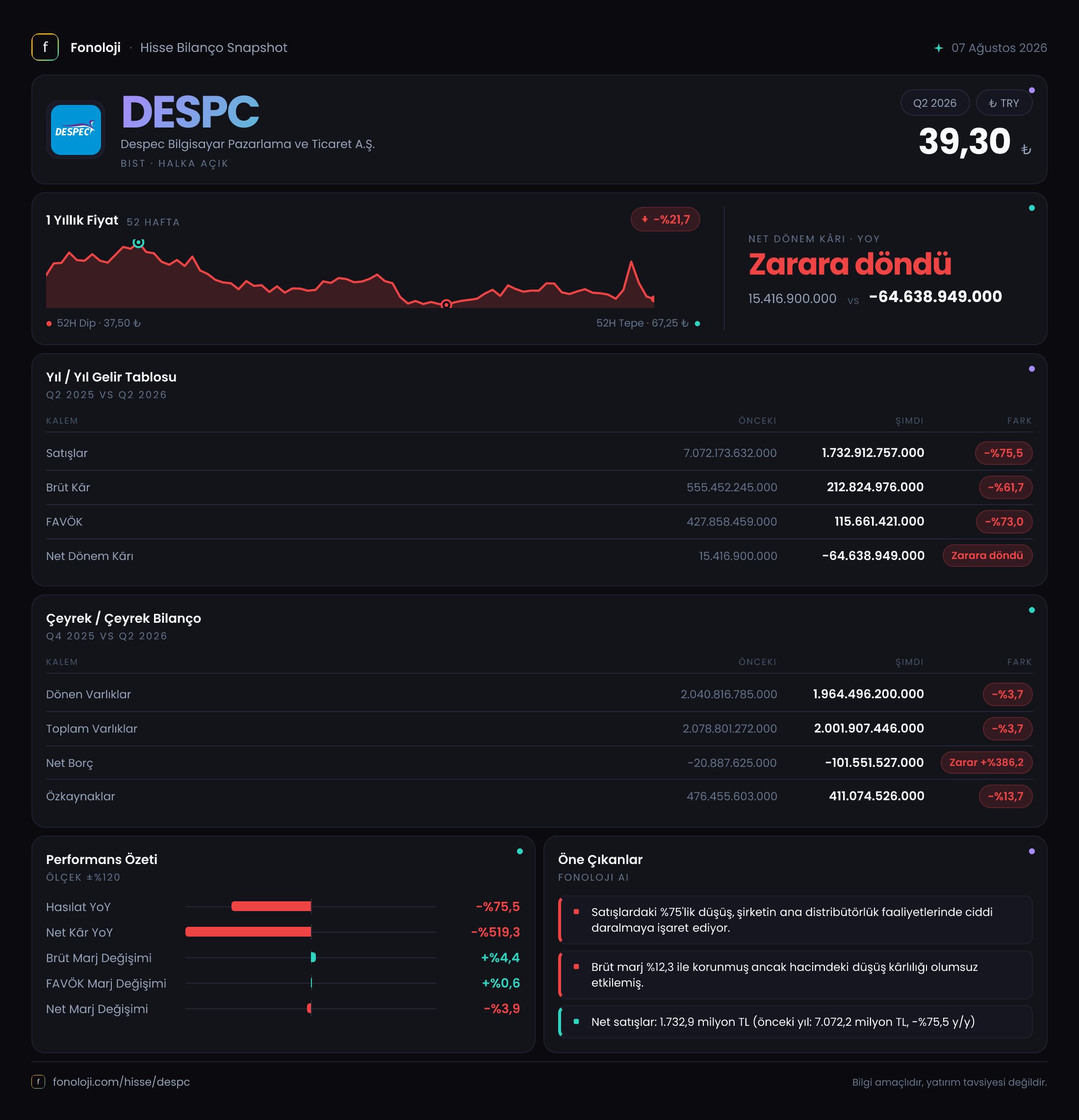The width and height of the screenshot is (1079, 1120).
Task: Click the Hasılat YoY red bar
Action: click(271, 906)
